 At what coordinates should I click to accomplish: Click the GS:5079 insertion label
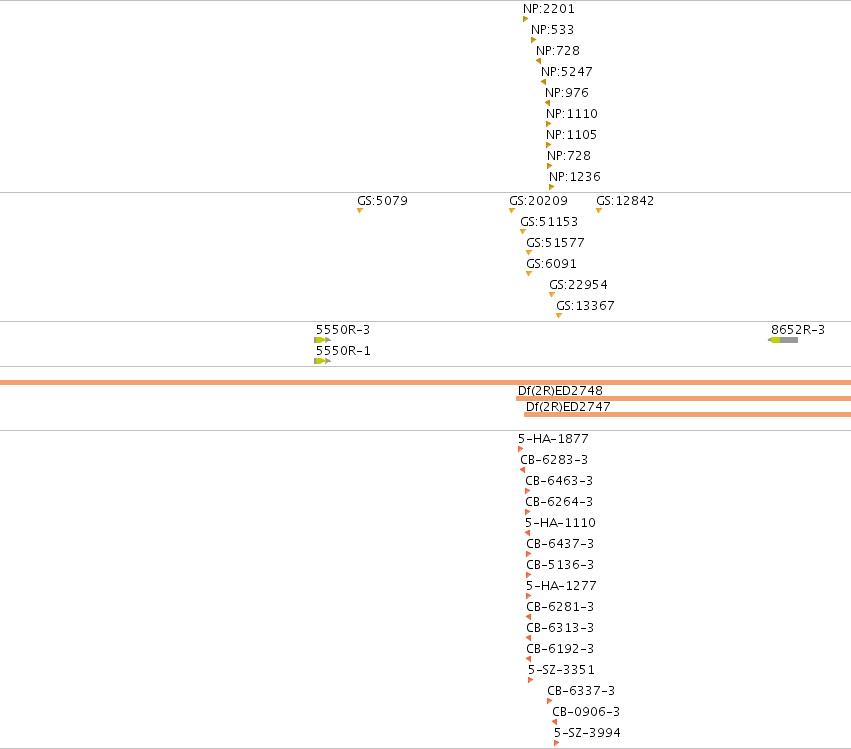coord(382,201)
